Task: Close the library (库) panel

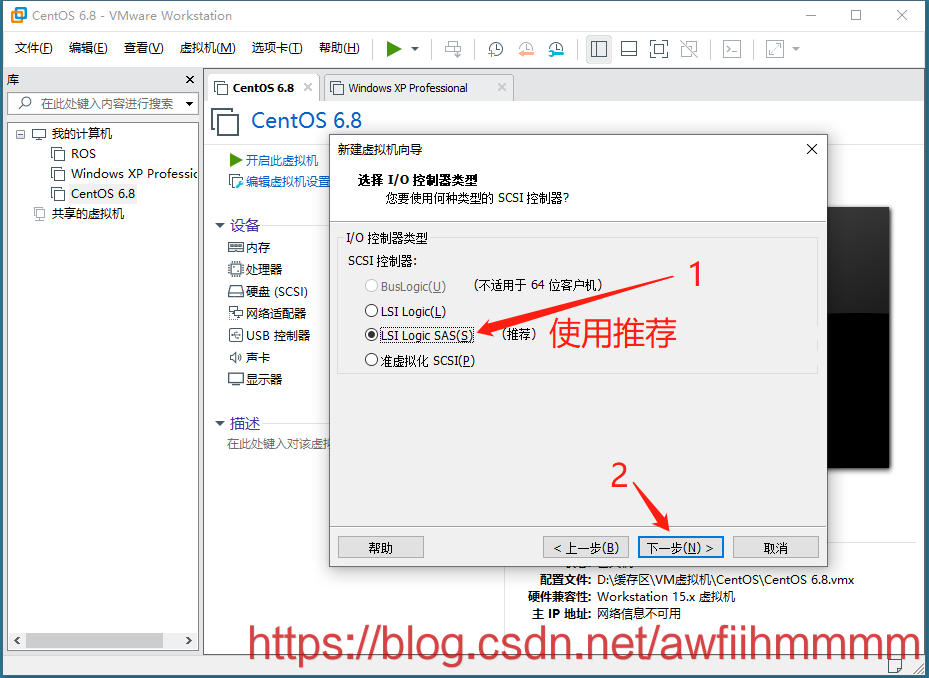Action: (x=190, y=79)
